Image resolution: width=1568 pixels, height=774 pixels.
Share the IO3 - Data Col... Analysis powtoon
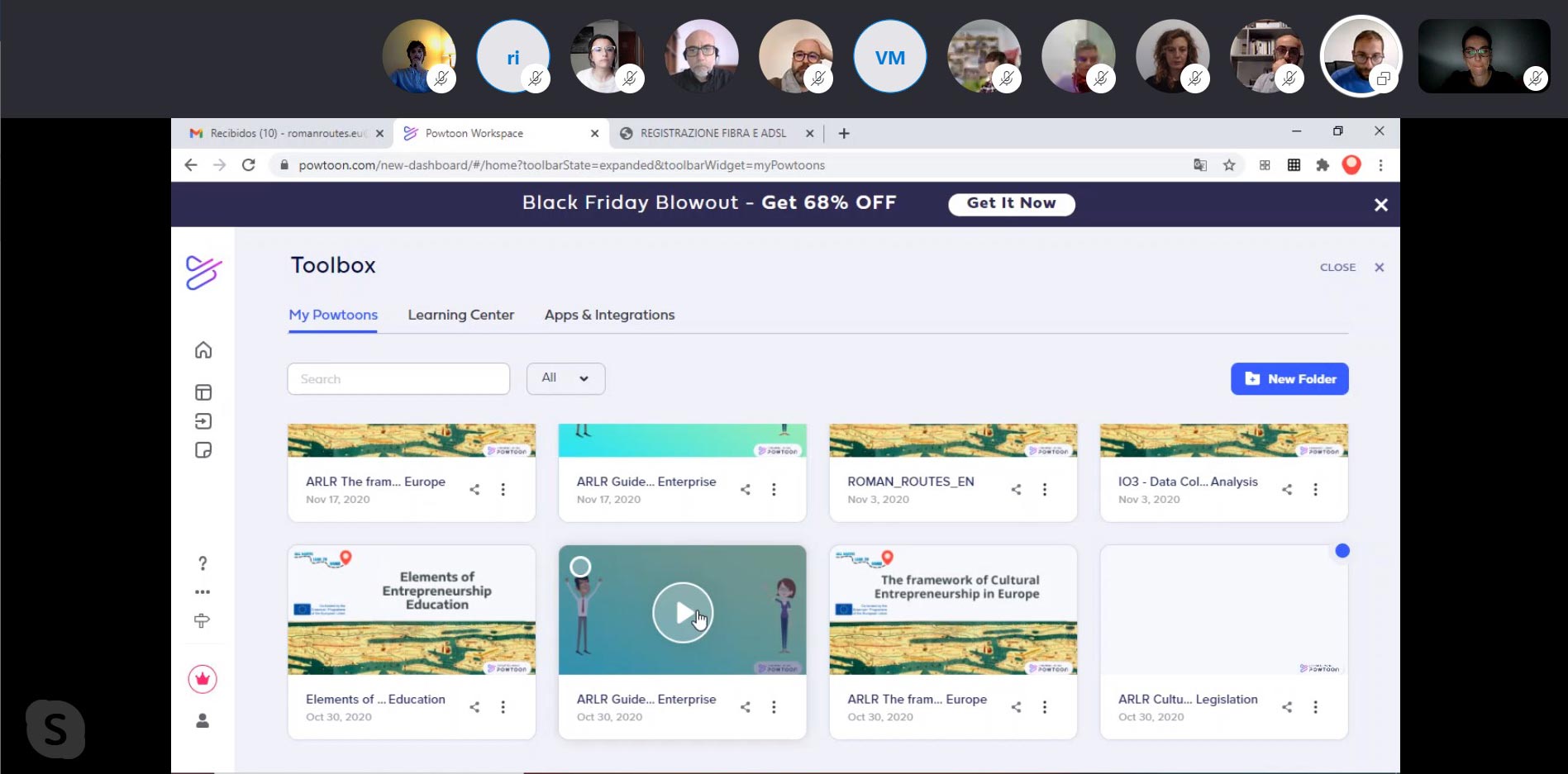pos(1287,490)
